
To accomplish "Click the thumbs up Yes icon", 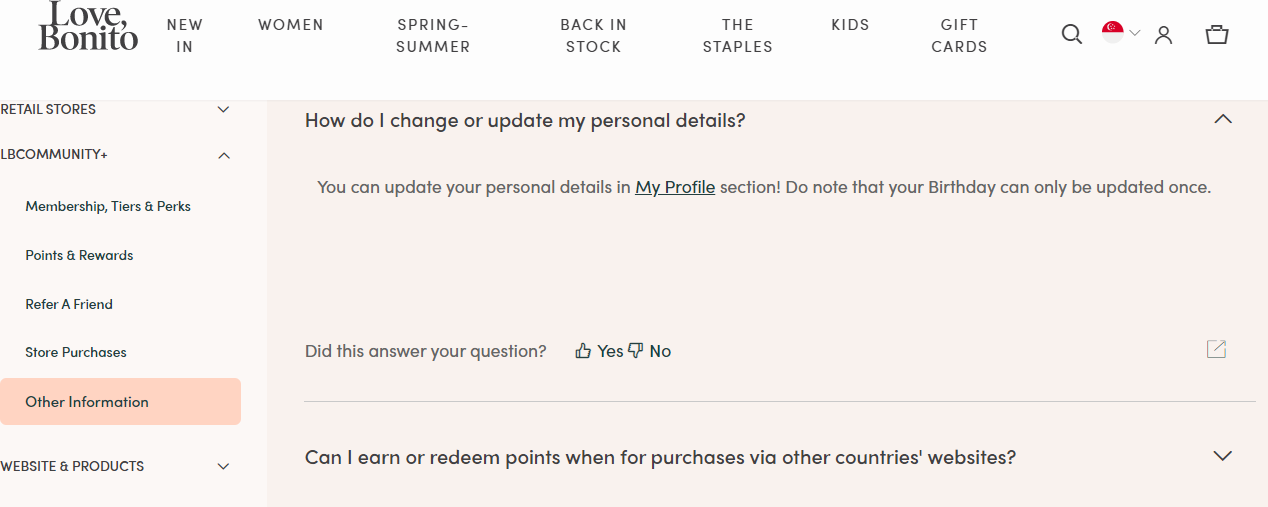I will (x=583, y=351).
